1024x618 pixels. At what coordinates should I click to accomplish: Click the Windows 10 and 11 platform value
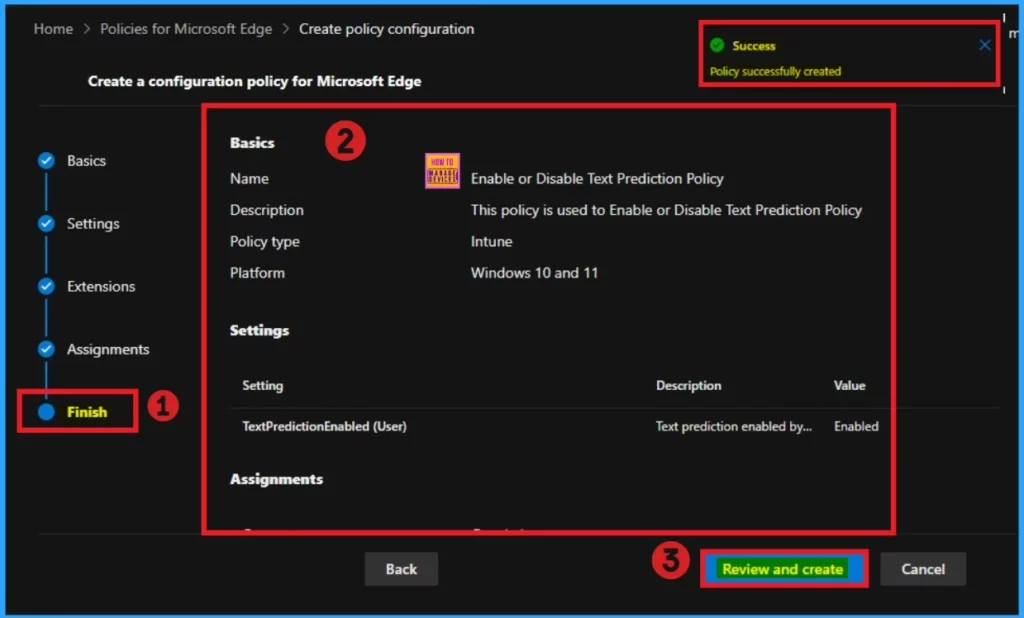point(534,272)
